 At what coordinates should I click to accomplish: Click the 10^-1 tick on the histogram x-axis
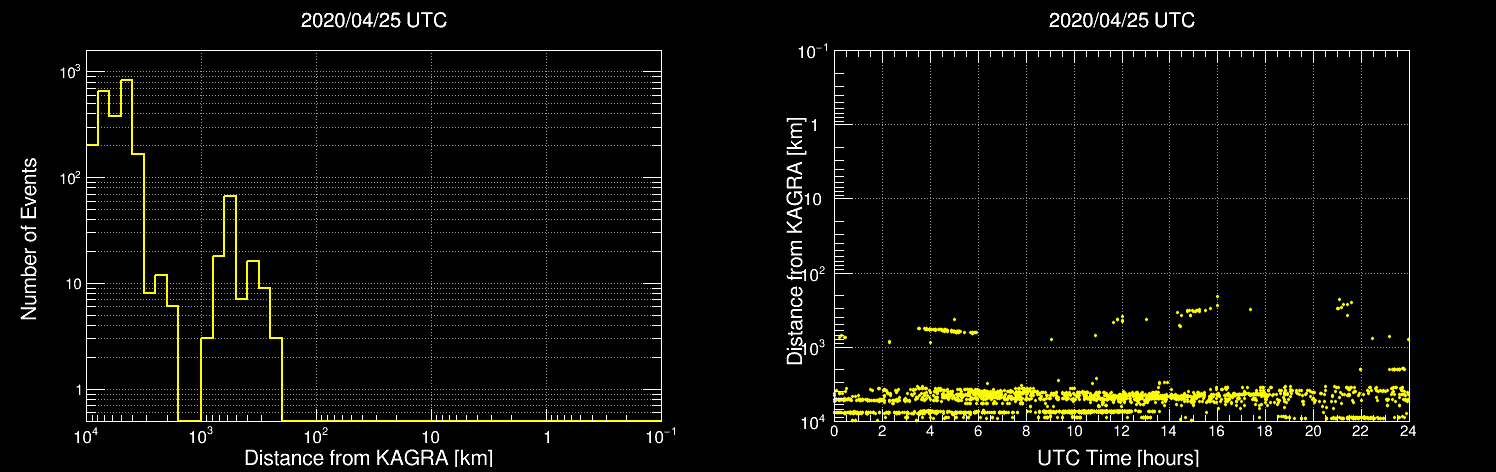660,436
